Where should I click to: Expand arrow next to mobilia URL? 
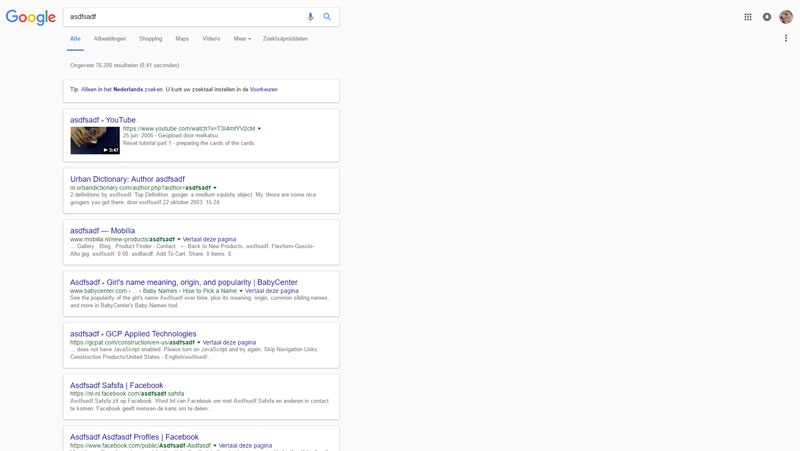tap(179, 239)
